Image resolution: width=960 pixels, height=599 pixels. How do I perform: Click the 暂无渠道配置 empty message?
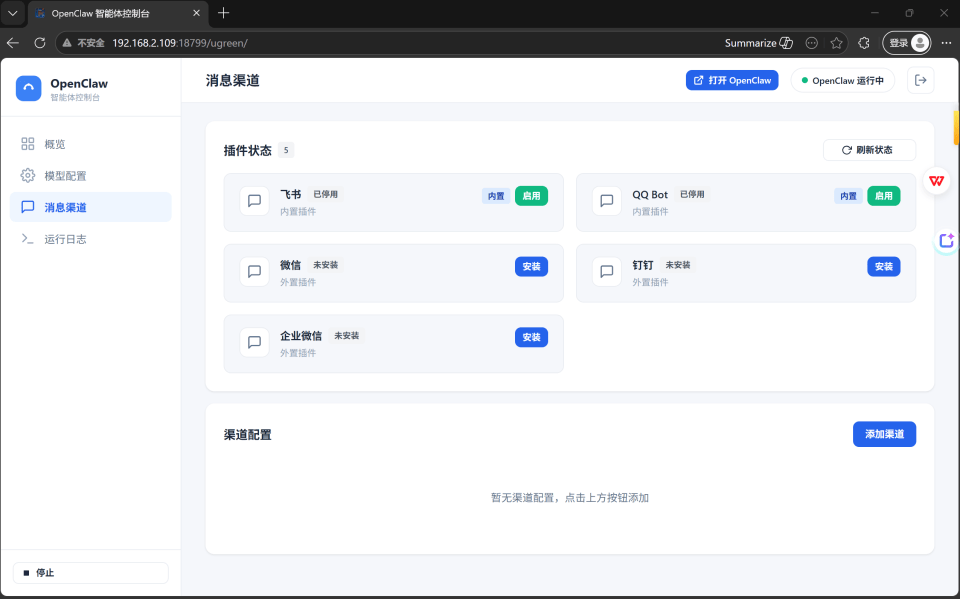[570, 497]
